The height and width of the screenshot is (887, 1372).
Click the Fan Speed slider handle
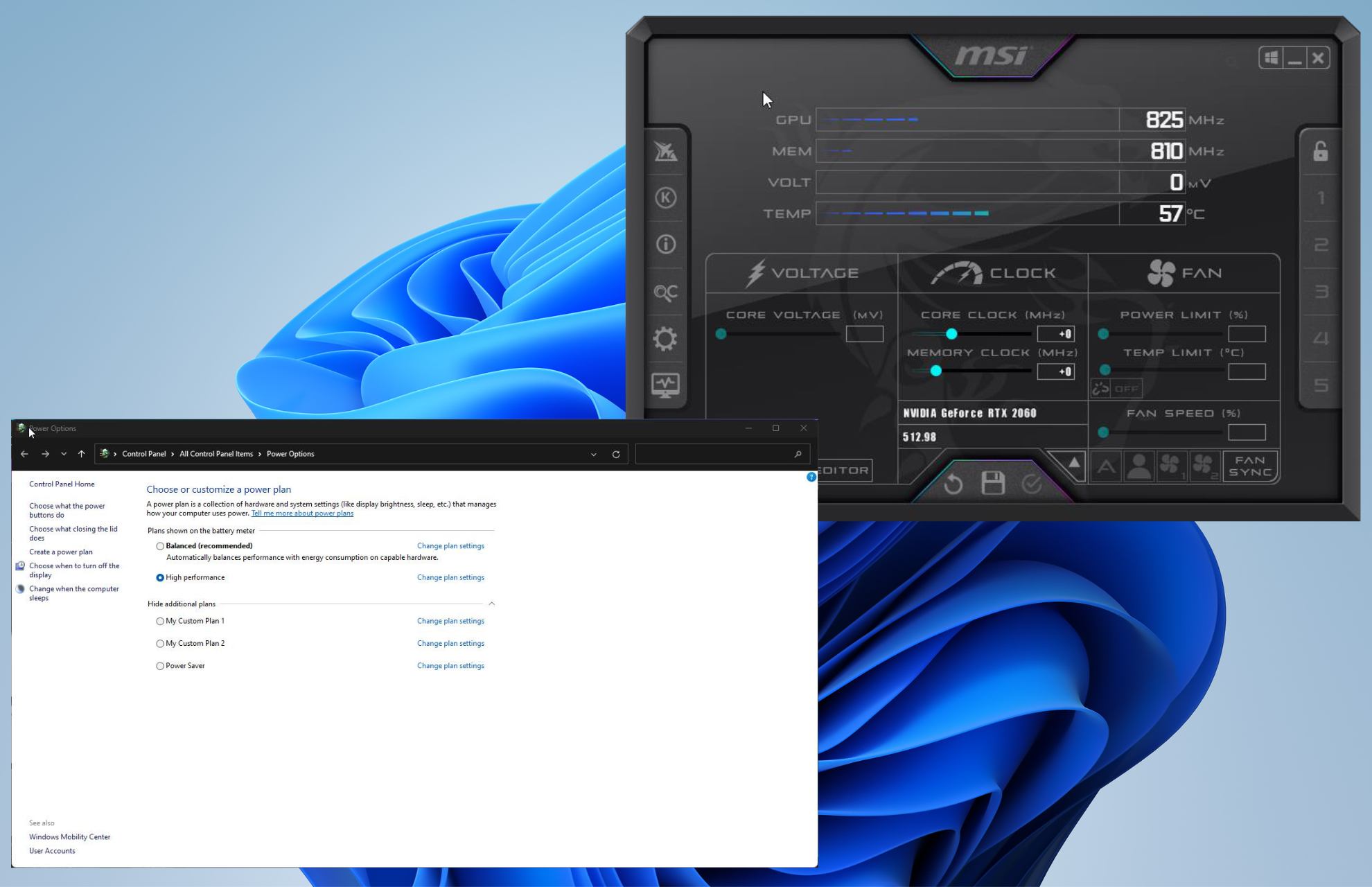point(1103,432)
